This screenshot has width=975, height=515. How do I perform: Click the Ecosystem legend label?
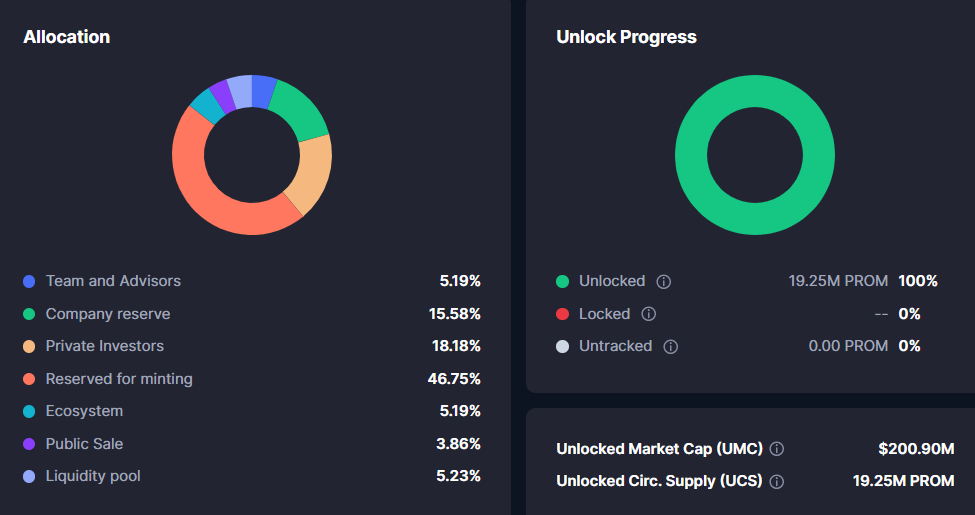pyautogui.click(x=84, y=411)
